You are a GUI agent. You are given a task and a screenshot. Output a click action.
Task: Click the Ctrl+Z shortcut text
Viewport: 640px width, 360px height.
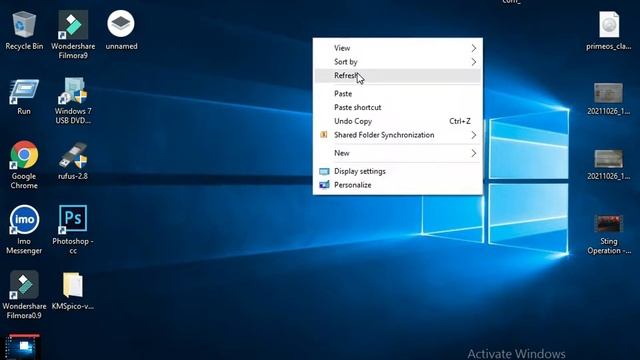coord(460,121)
